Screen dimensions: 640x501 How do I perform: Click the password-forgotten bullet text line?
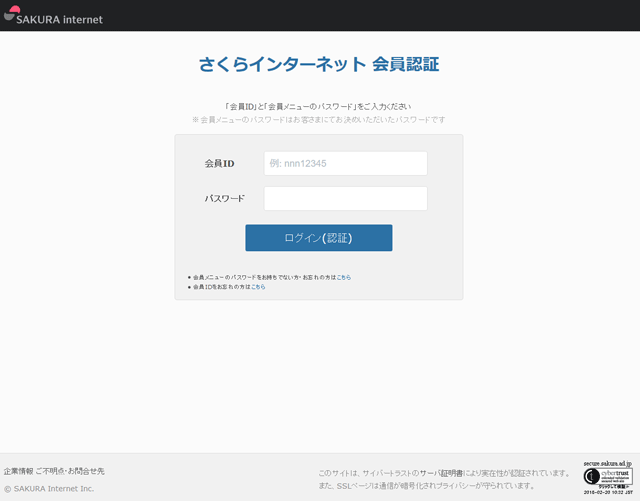coord(264,277)
